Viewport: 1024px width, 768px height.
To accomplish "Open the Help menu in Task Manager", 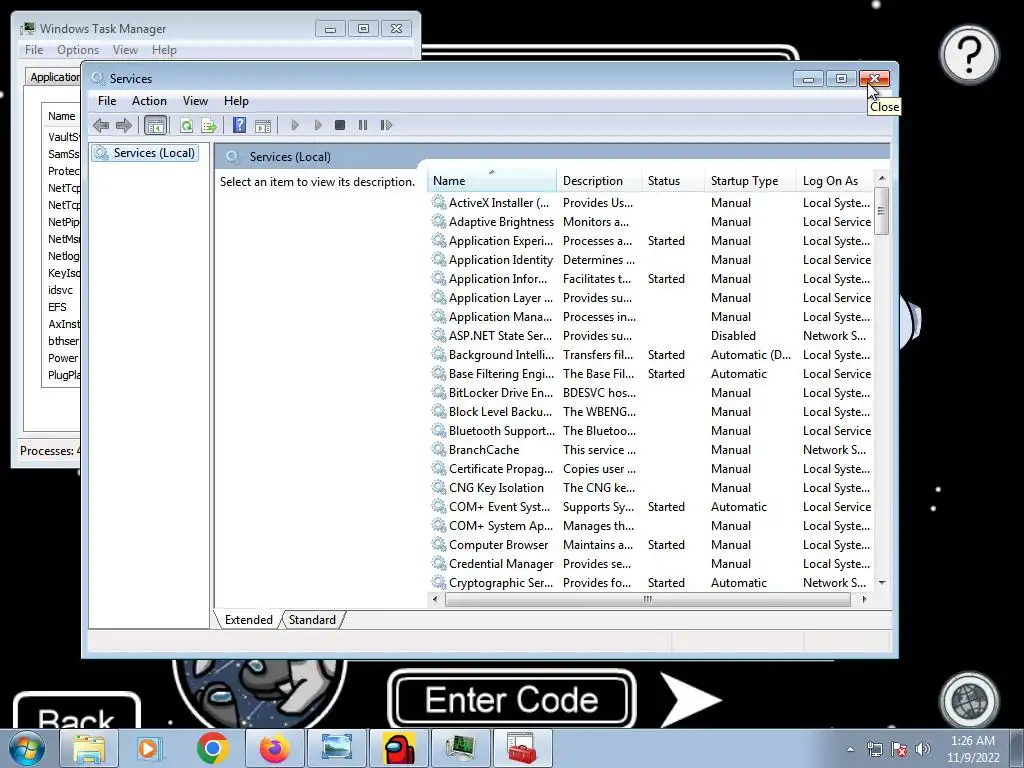I will 164,50.
